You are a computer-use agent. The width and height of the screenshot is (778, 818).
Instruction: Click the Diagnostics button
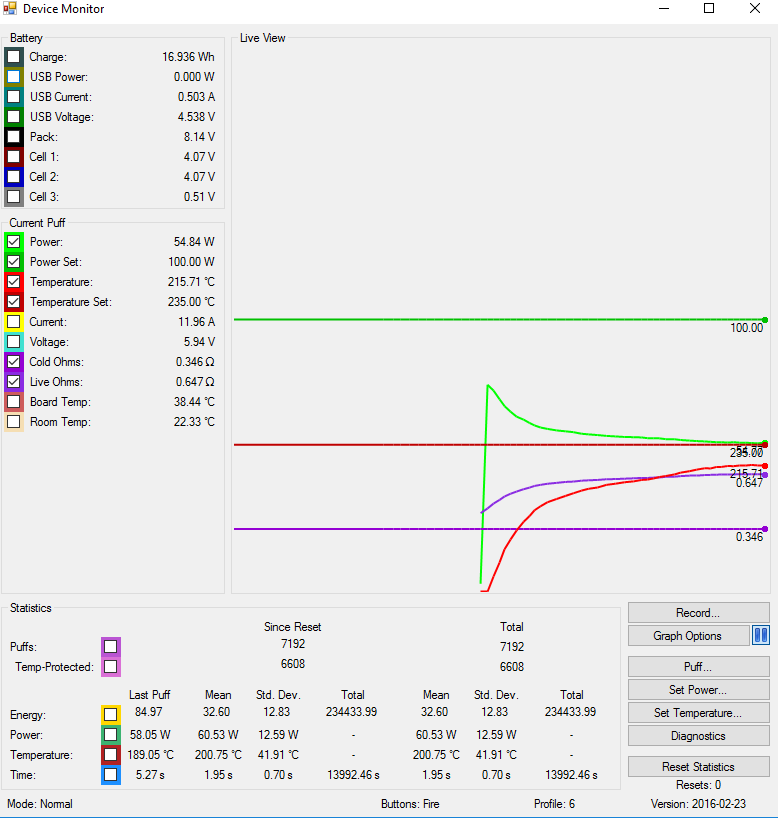coord(698,736)
